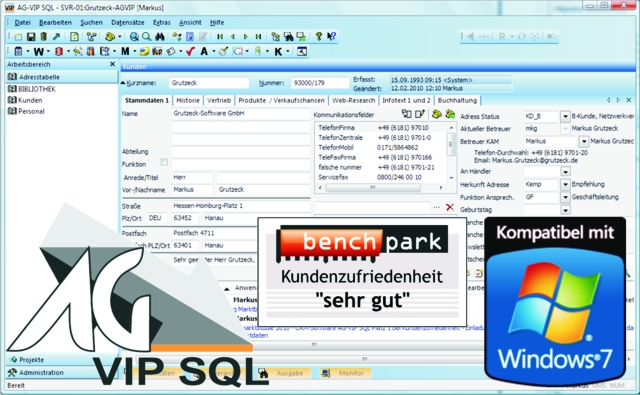Close the Arbeitsbereich panel
This screenshot has width=640, height=395.
tap(113, 64)
